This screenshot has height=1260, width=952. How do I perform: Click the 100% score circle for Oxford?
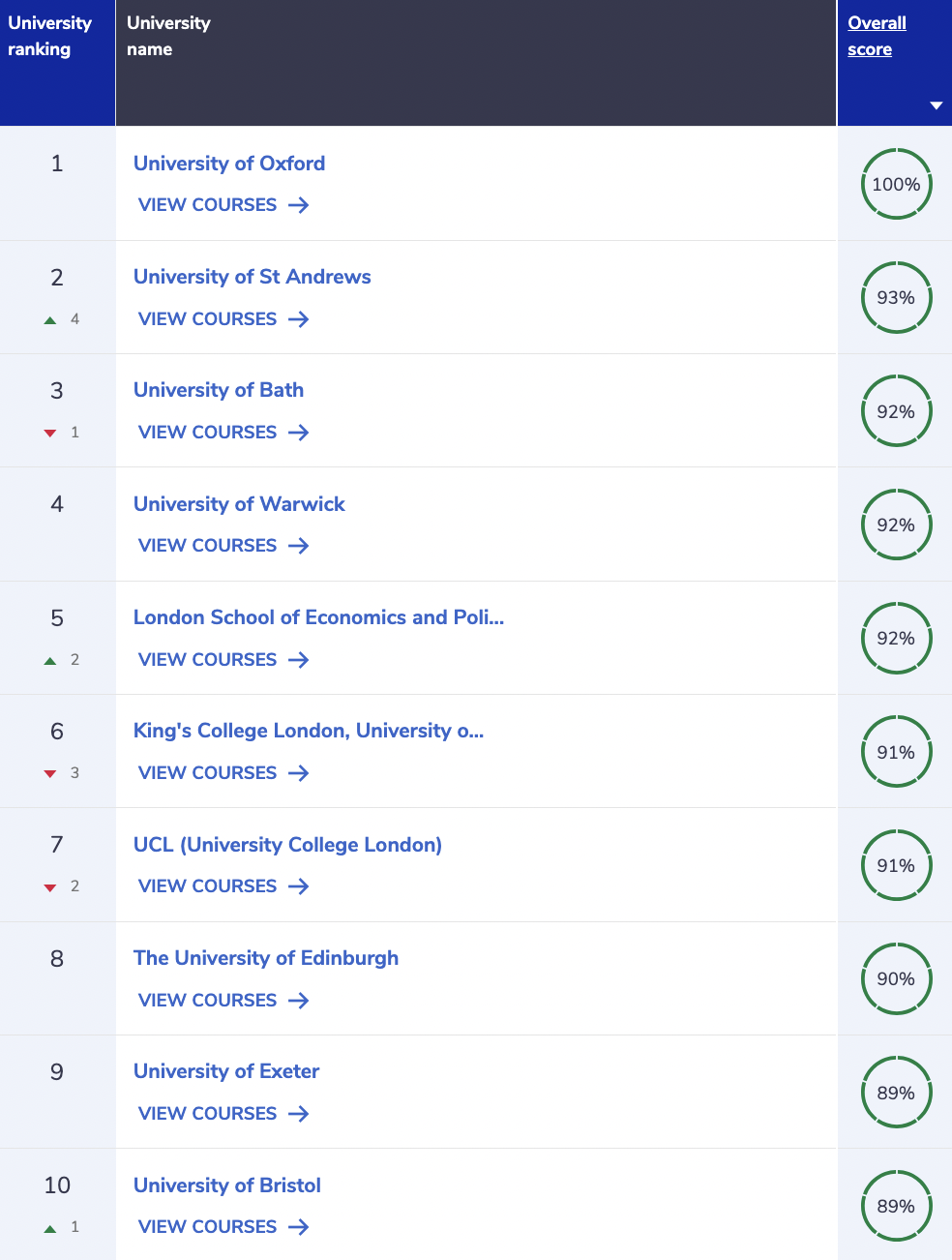click(x=896, y=184)
